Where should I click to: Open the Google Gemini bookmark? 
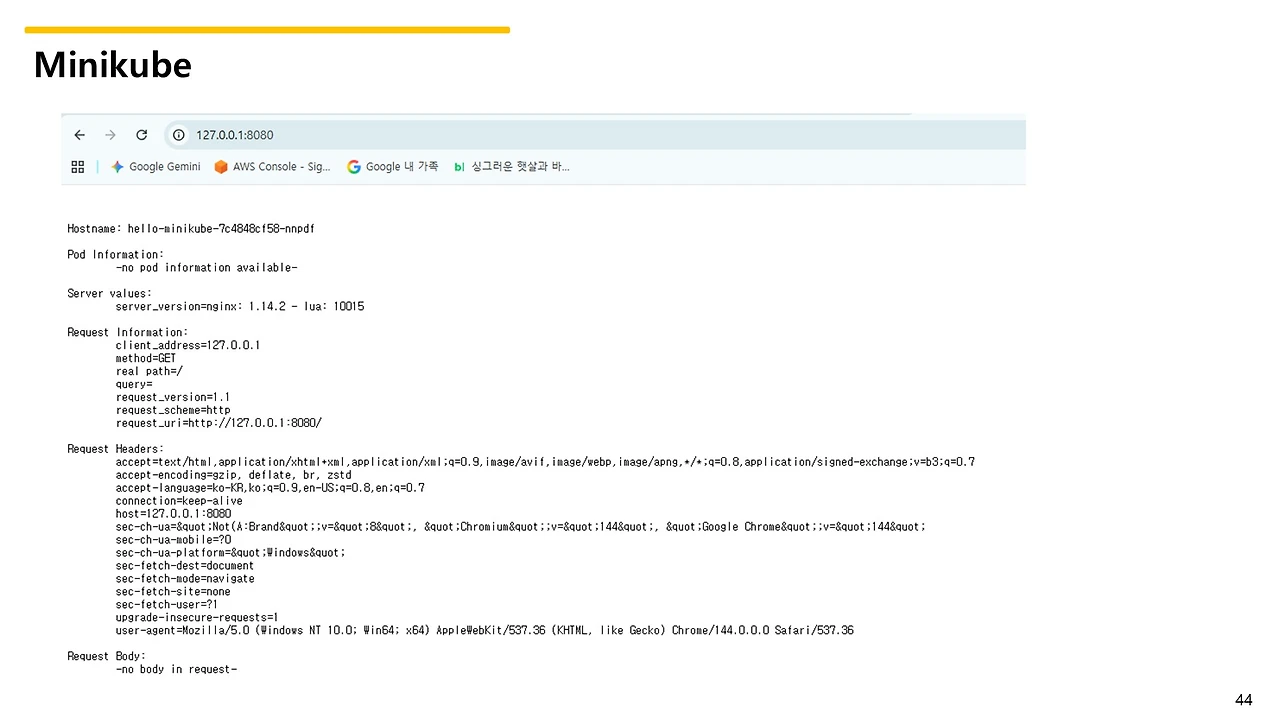156,167
